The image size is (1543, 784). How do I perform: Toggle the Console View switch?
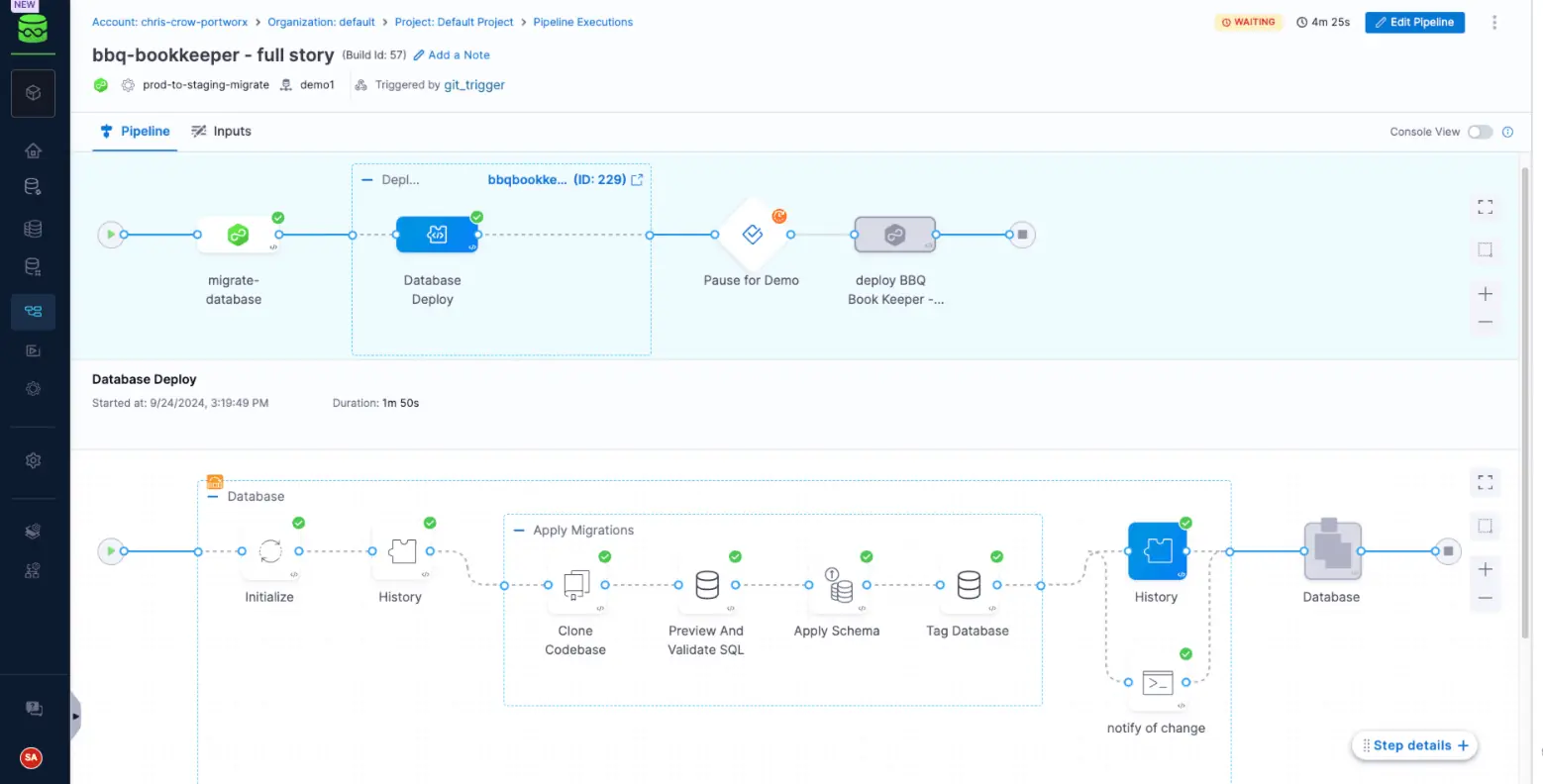tap(1480, 132)
